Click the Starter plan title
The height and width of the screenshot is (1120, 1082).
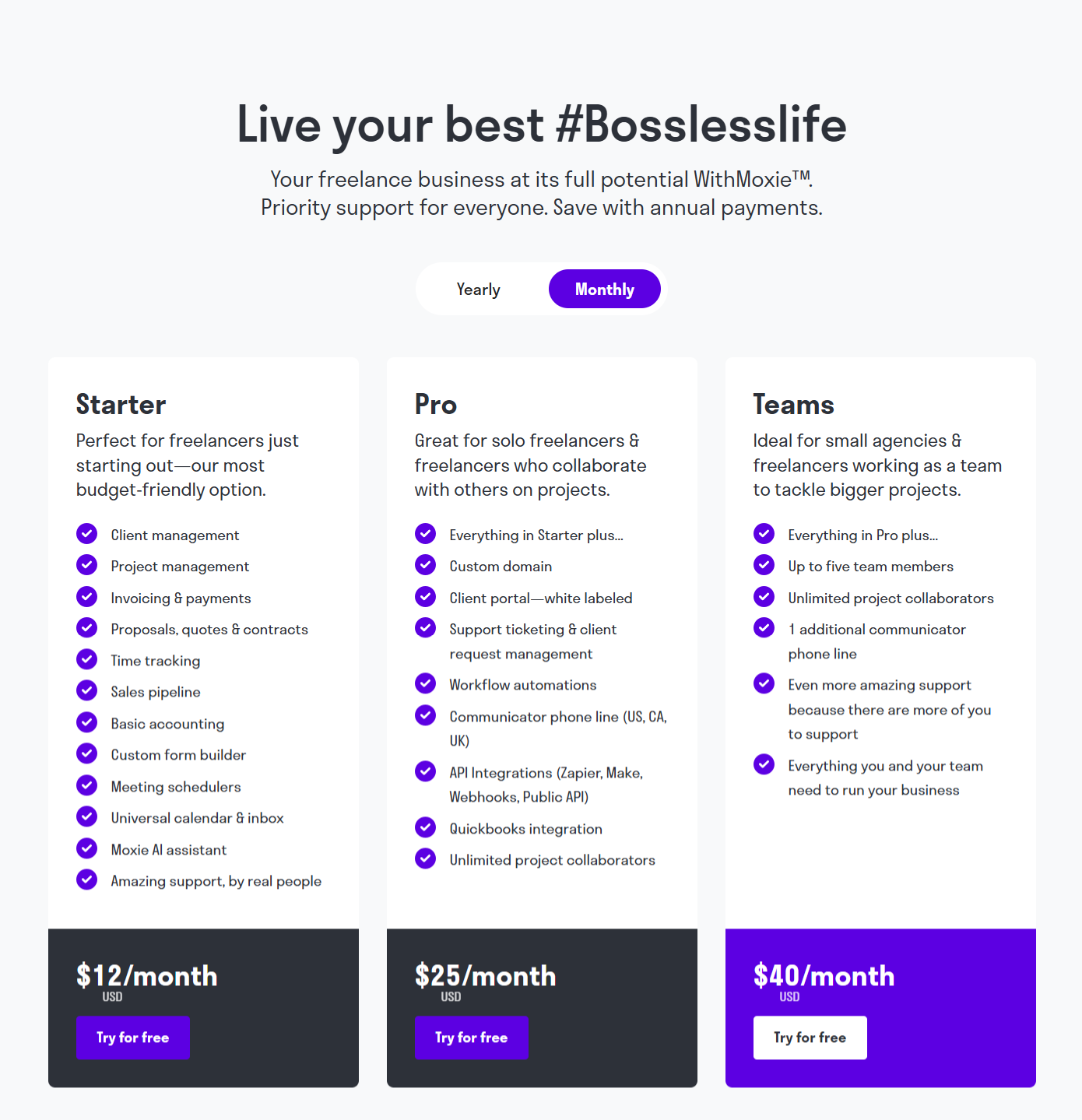(121, 405)
